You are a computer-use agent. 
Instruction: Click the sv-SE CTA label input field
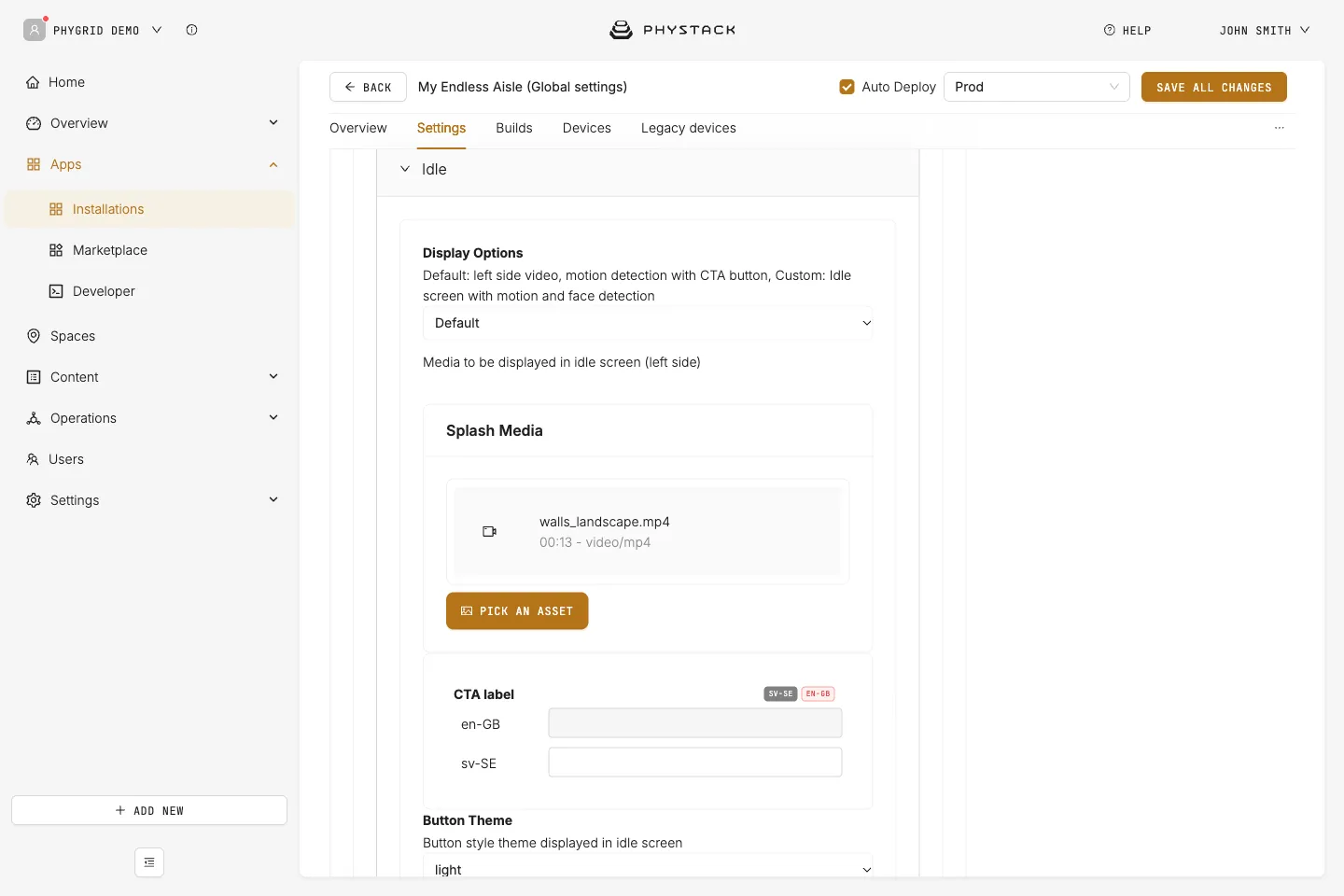695,763
